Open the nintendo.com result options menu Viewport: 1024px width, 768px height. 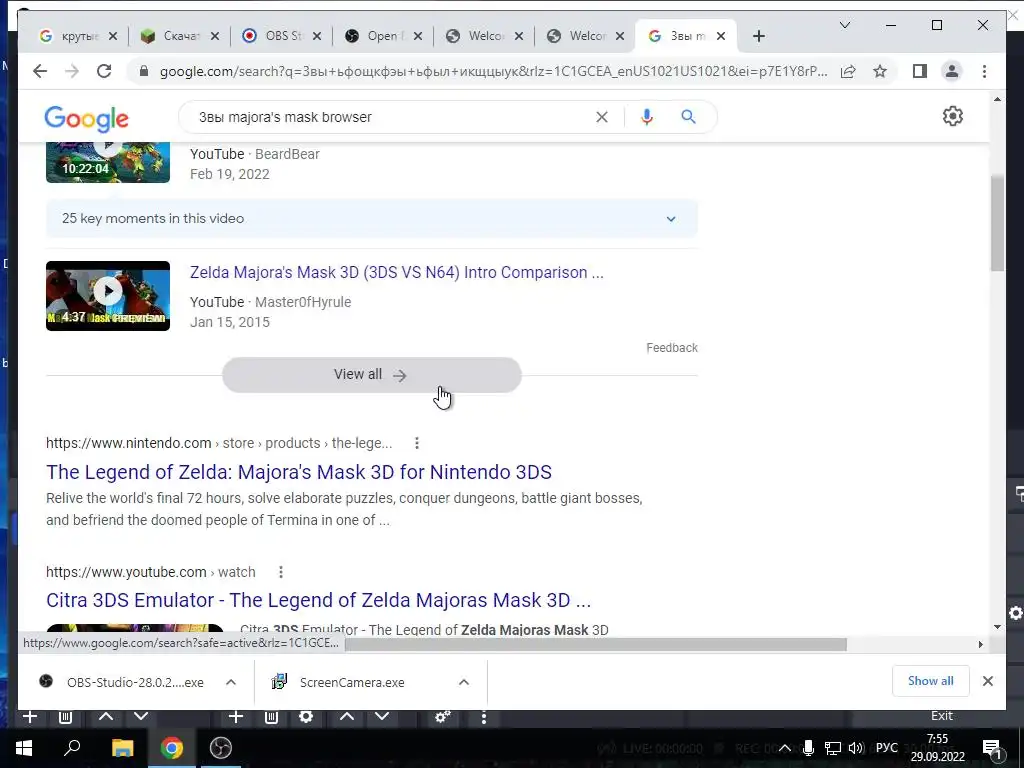417,443
